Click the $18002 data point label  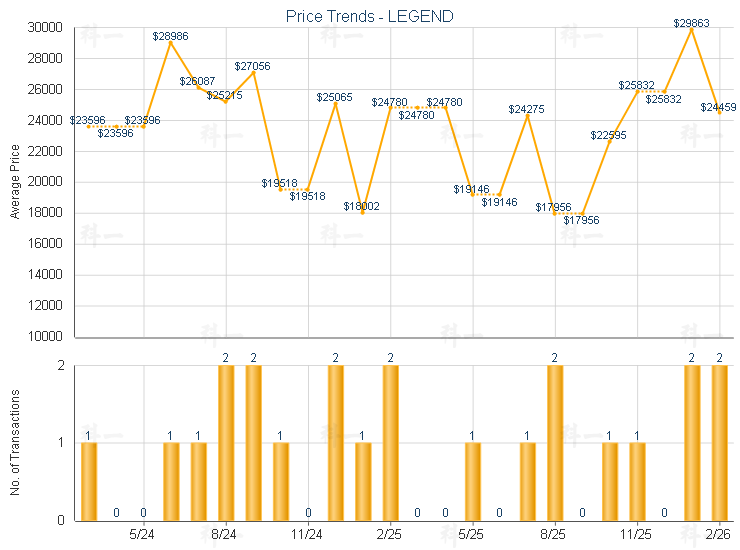tap(362, 206)
